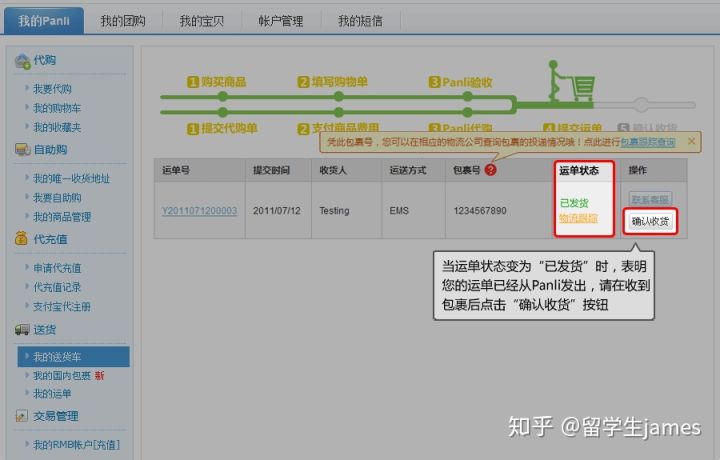Open 我的唯一收货地址 in the sidebar

click(72, 178)
